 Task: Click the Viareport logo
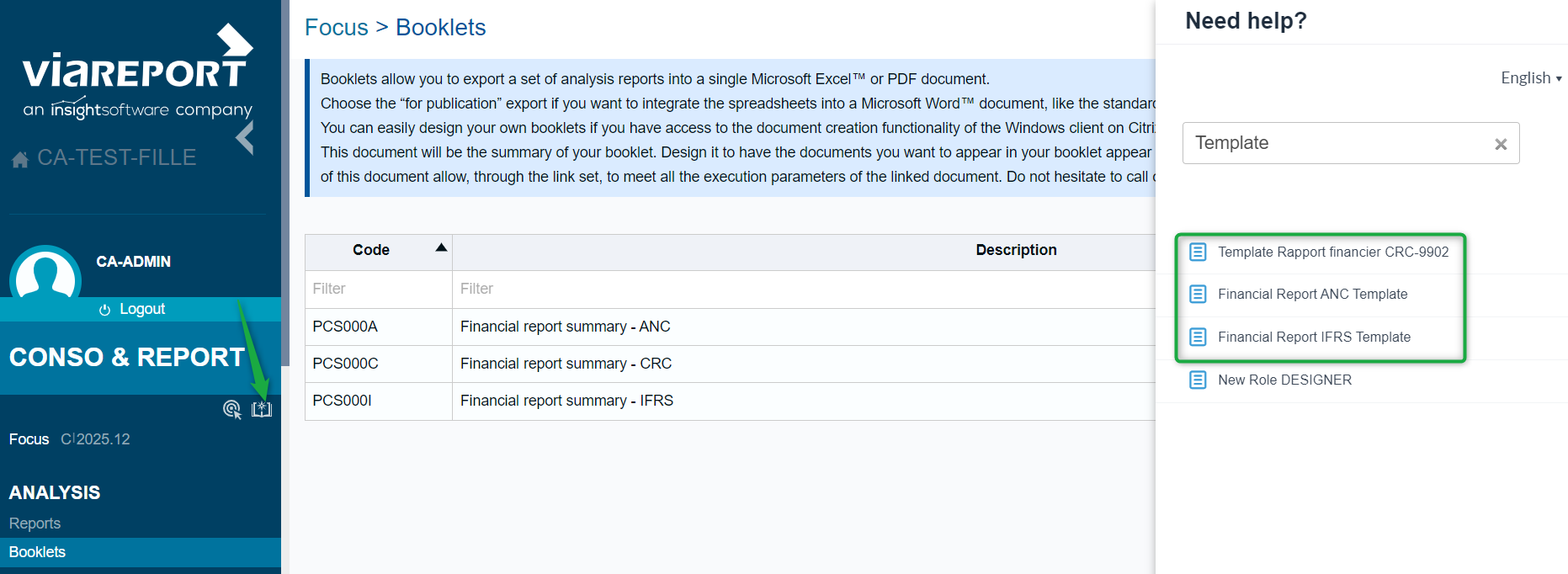(x=138, y=72)
